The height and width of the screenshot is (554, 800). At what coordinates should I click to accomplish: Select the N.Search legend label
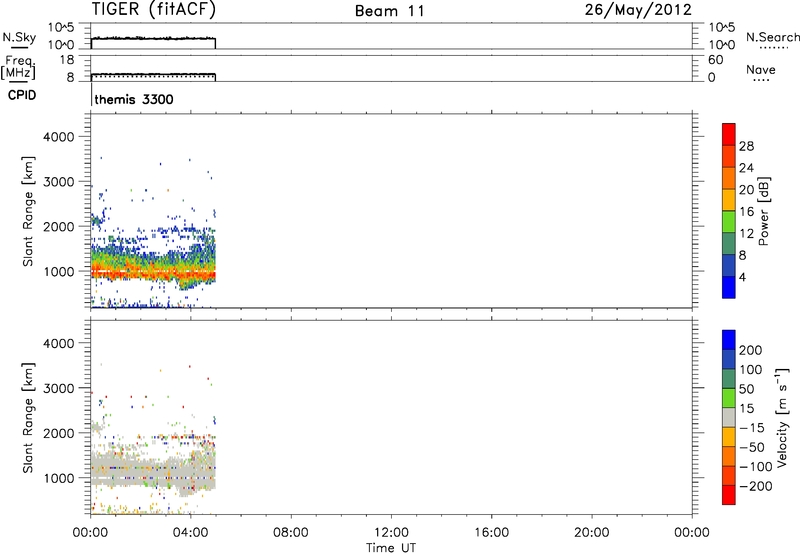coord(772,37)
